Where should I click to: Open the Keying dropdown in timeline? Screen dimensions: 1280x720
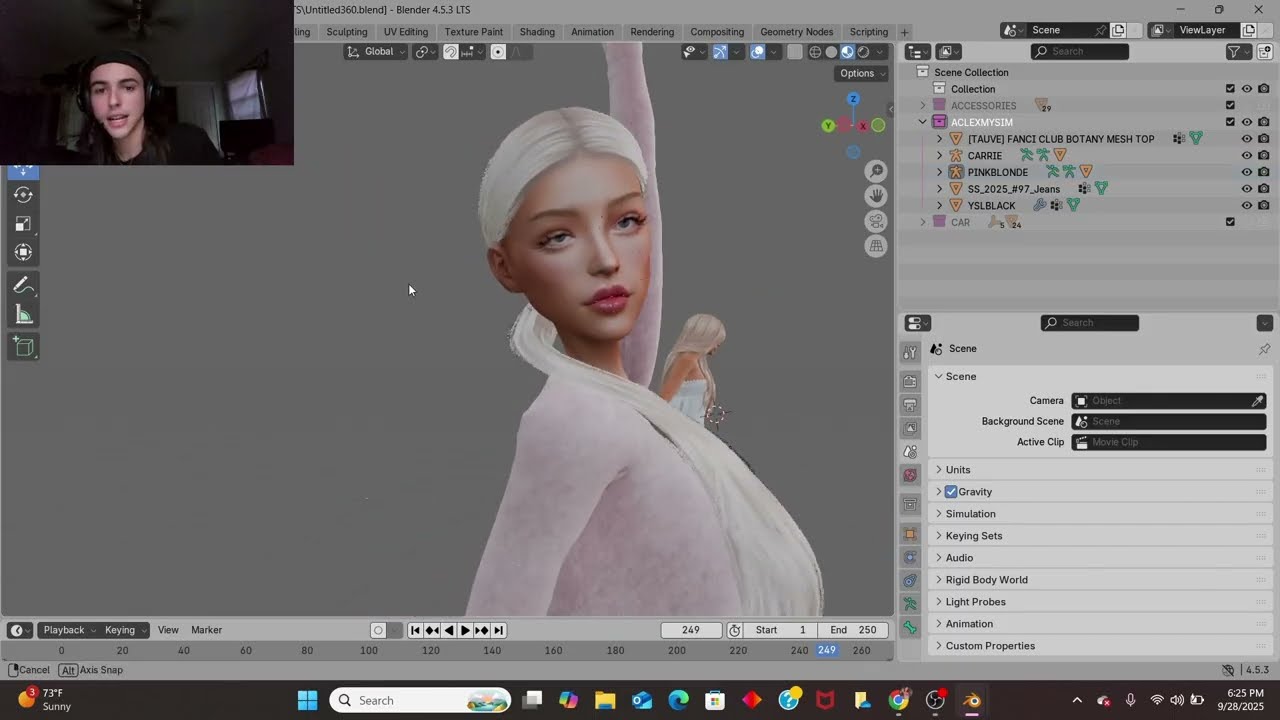pos(126,630)
